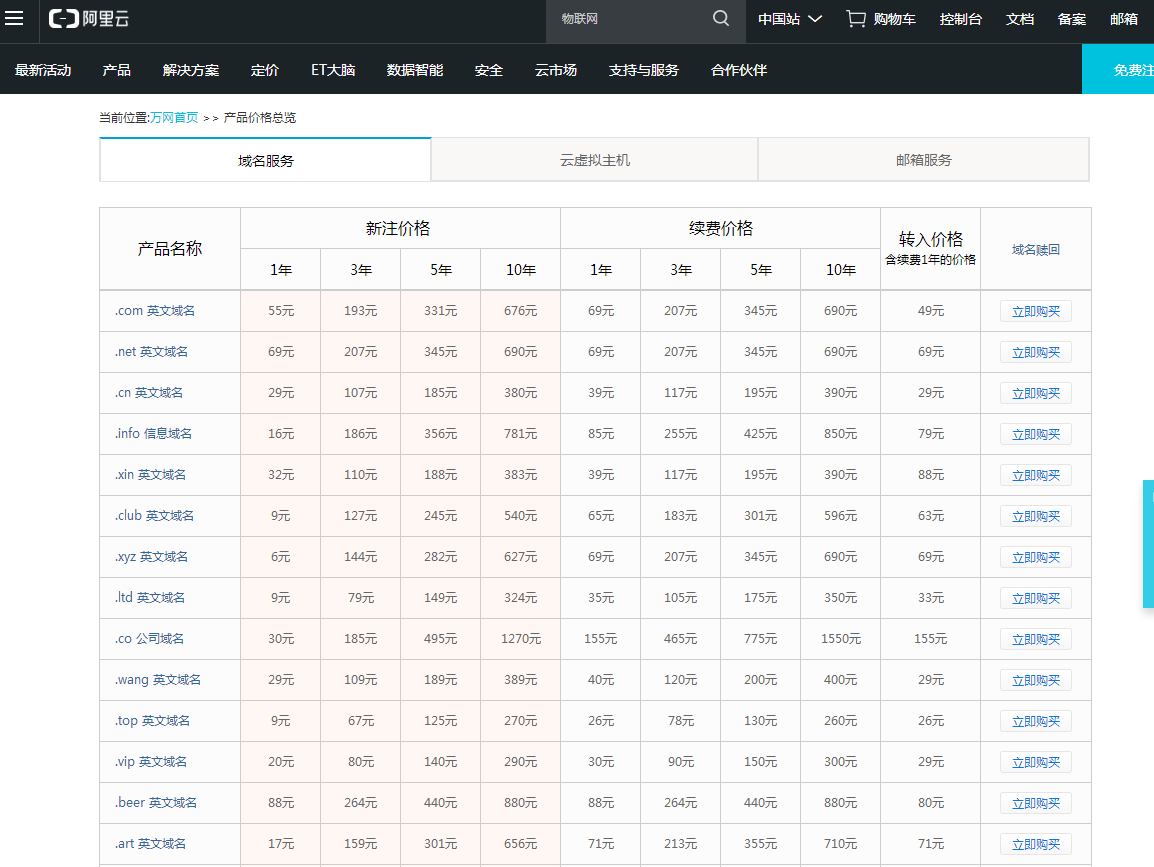The width and height of the screenshot is (1154, 867).
Task: Open .club 英文域名 product link
Action: point(155,516)
